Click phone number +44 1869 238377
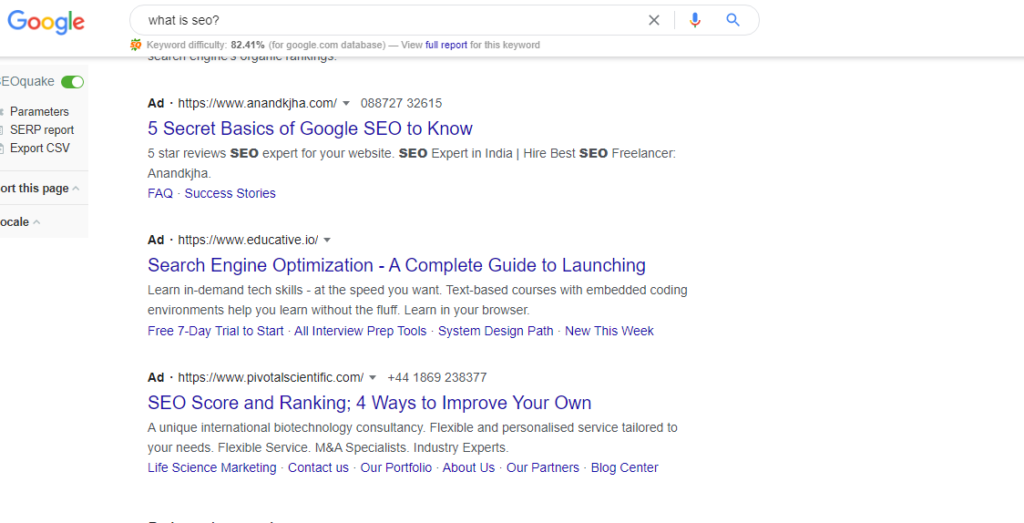 (437, 377)
